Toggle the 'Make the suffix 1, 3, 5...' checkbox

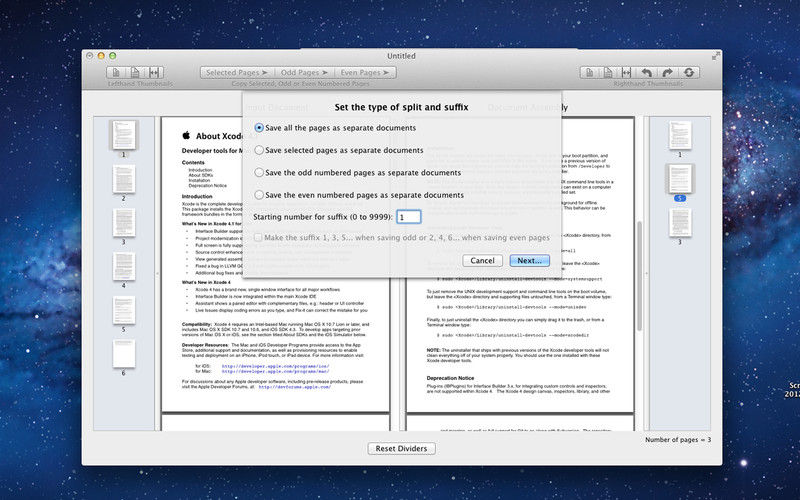pos(258,237)
